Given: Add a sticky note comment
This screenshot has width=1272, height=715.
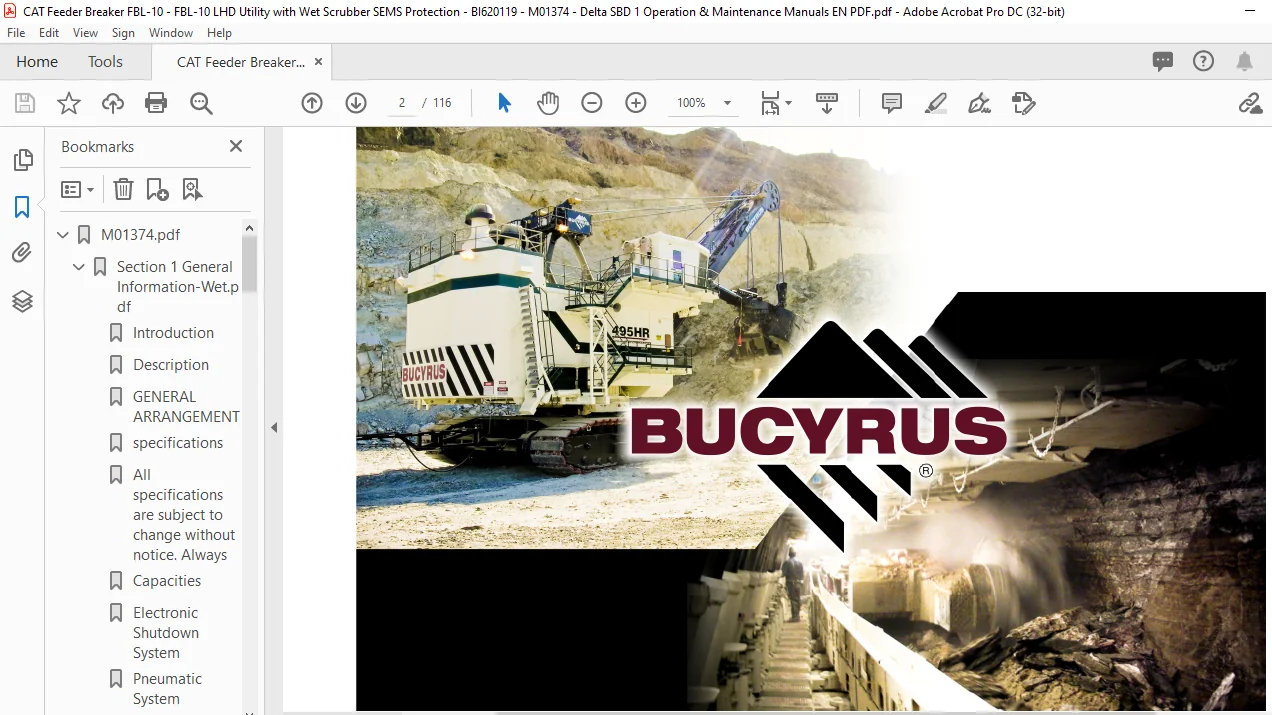Looking at the screenshot, I should pos(892,103).
